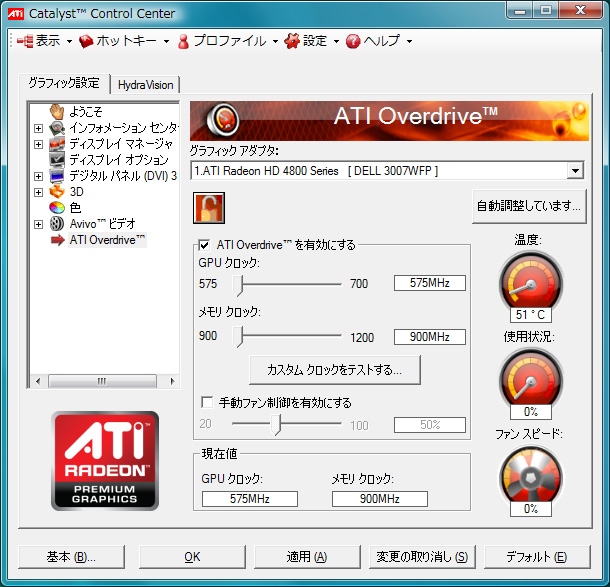
Task: Select the グラフィック設定 tab
Action: pos(64,83)
